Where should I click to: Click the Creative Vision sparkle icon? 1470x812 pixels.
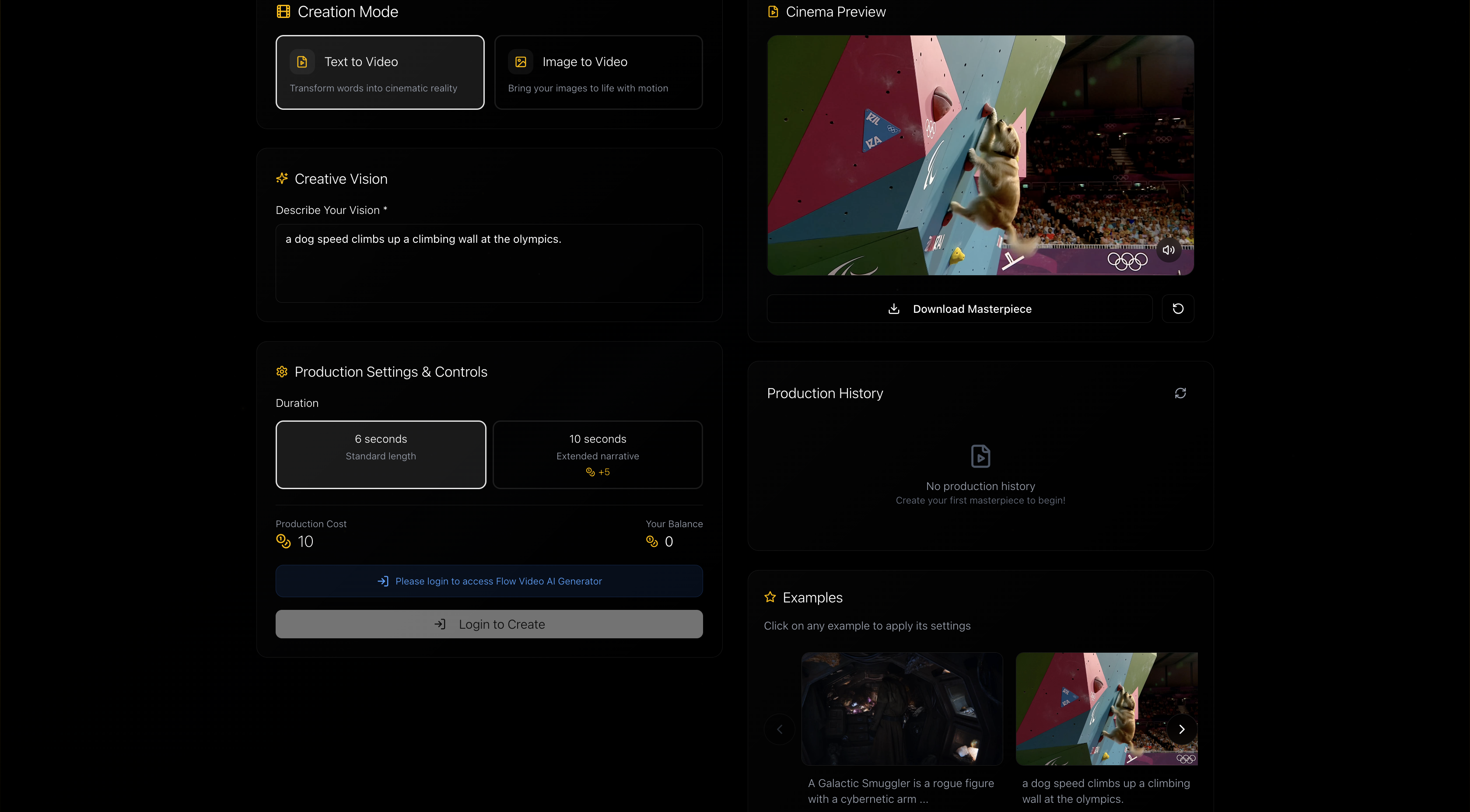(282, 178)
